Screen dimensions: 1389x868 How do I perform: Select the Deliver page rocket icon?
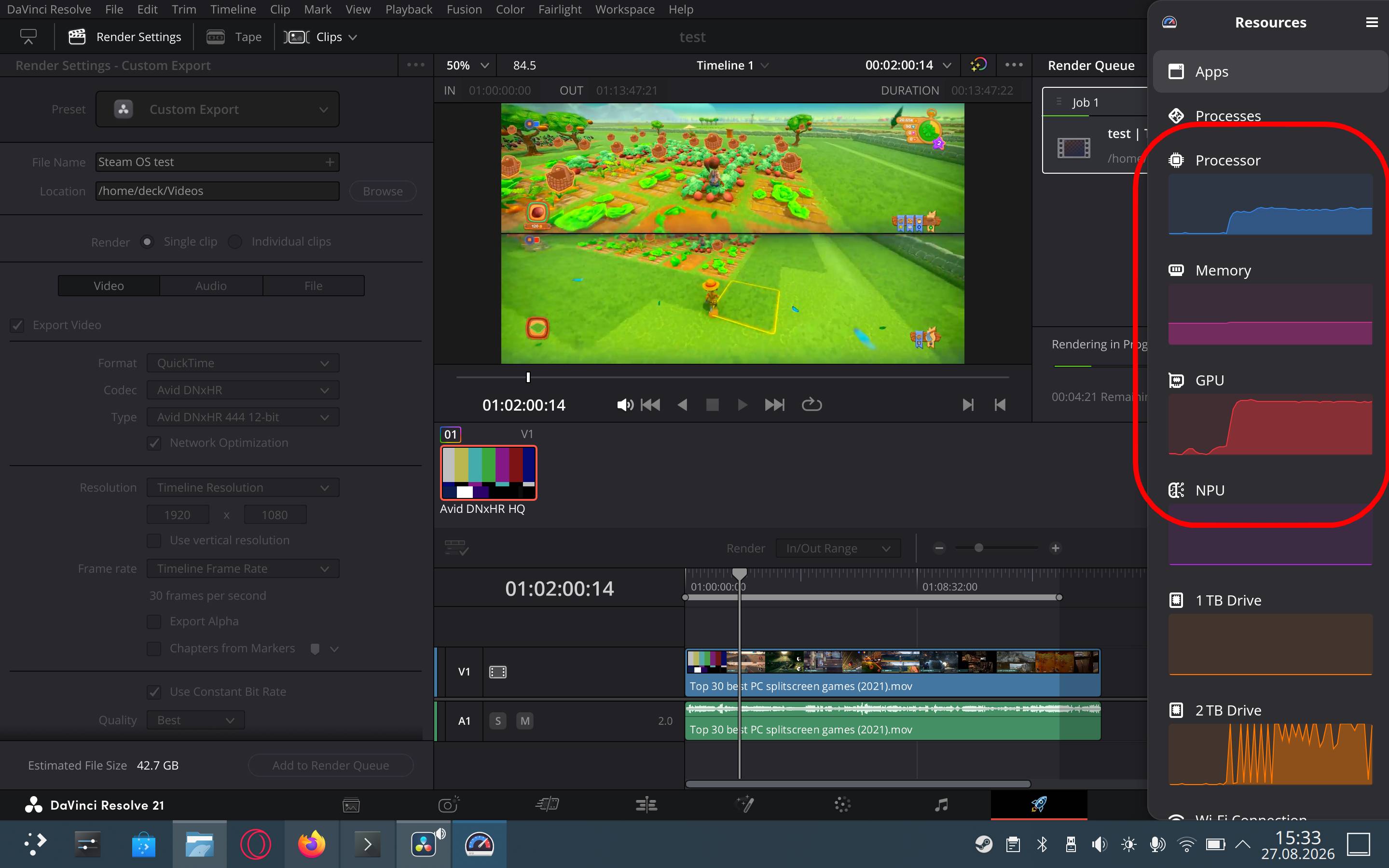click(x=1039, y=804)
